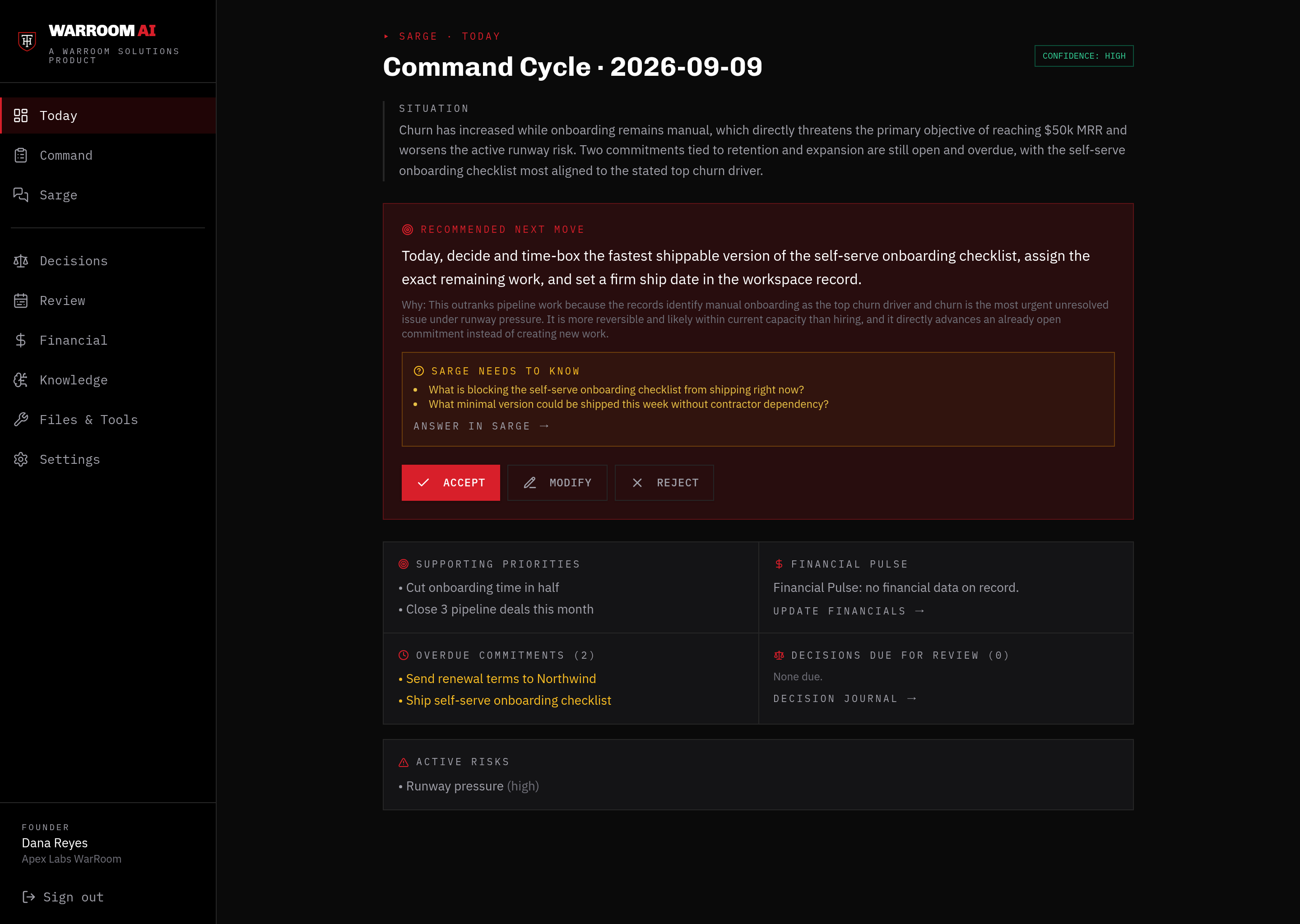The height and width of the screenshot is (924, 1300).
Task: Open the Command menu item
Action: (108, 155)
